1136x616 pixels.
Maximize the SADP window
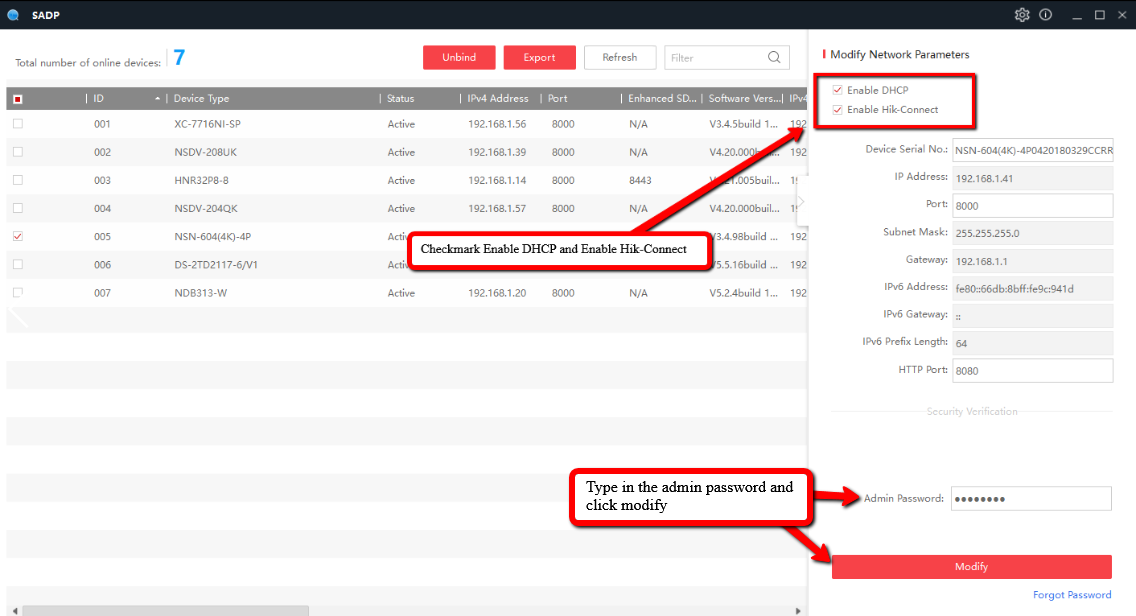[x=1100, y=14]
